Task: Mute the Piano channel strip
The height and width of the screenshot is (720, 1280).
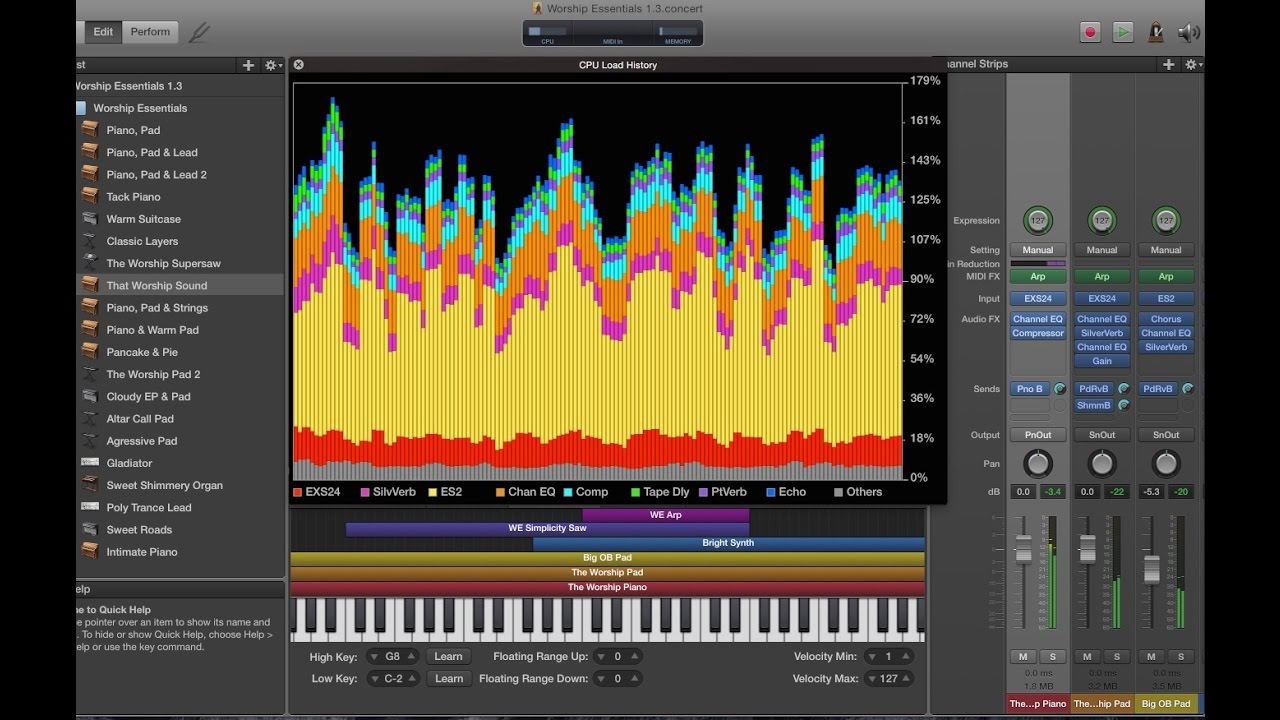Action: [x=1023, y=657]
